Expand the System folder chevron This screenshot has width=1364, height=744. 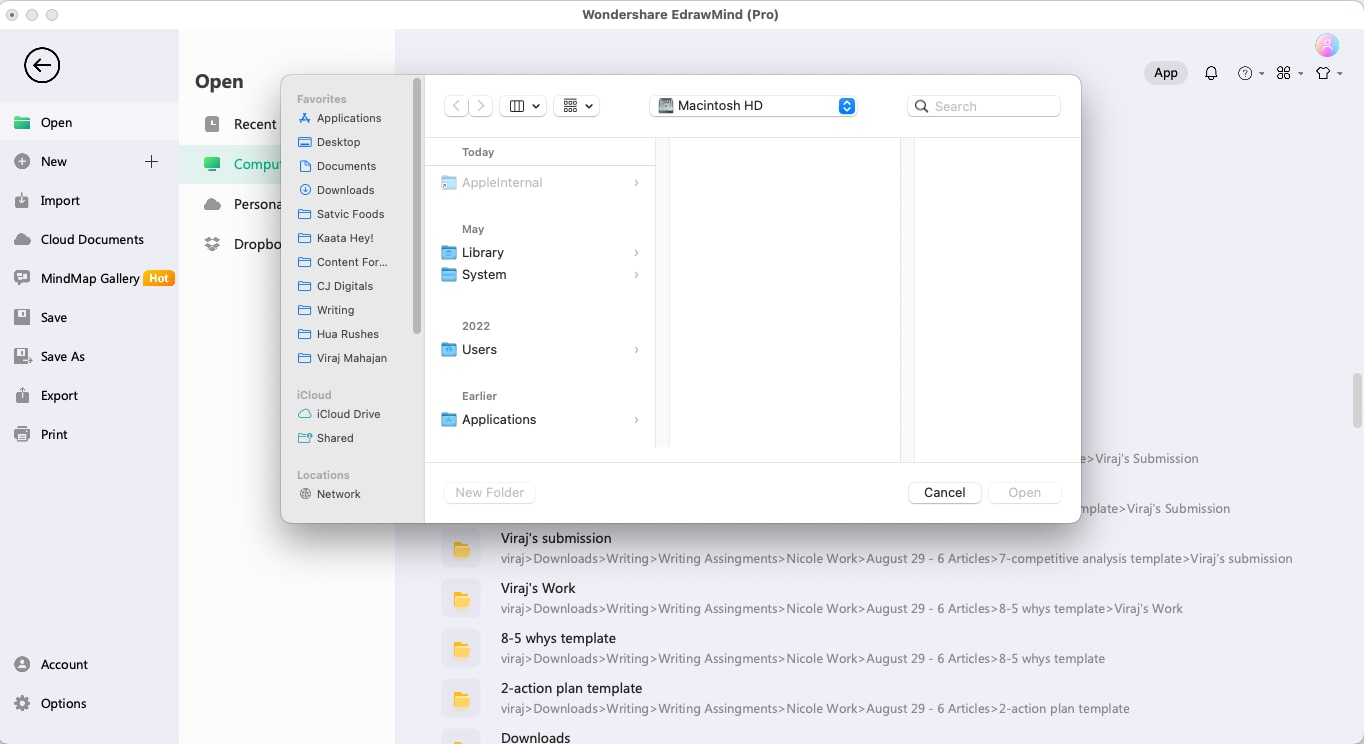(636, 275)
